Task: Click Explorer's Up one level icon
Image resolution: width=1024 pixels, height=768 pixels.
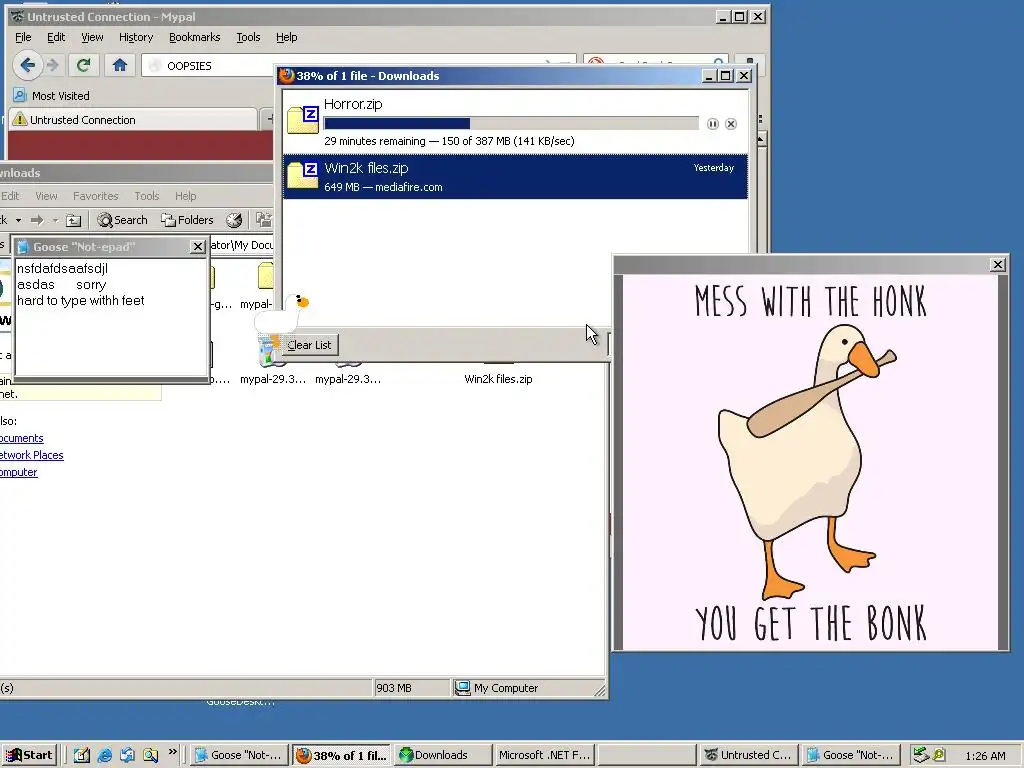Action: [73, 220]
